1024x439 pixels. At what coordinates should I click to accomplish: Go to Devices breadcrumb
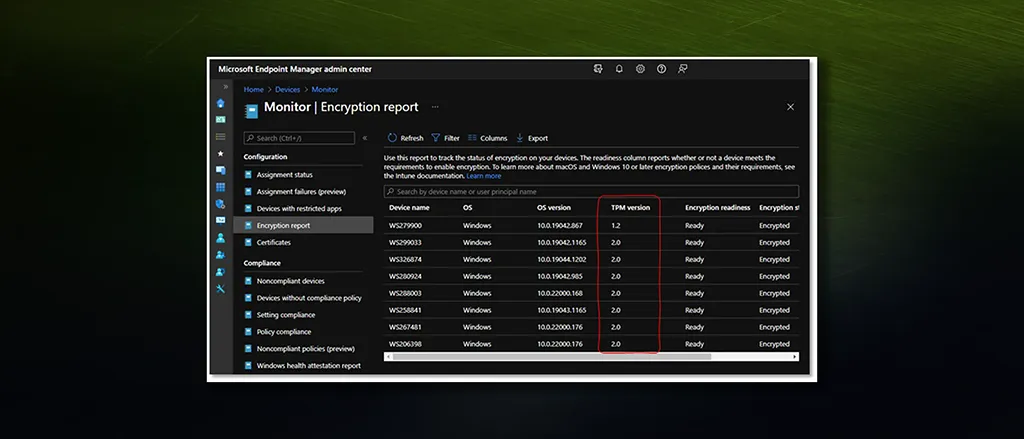click(x=287, y=89)
